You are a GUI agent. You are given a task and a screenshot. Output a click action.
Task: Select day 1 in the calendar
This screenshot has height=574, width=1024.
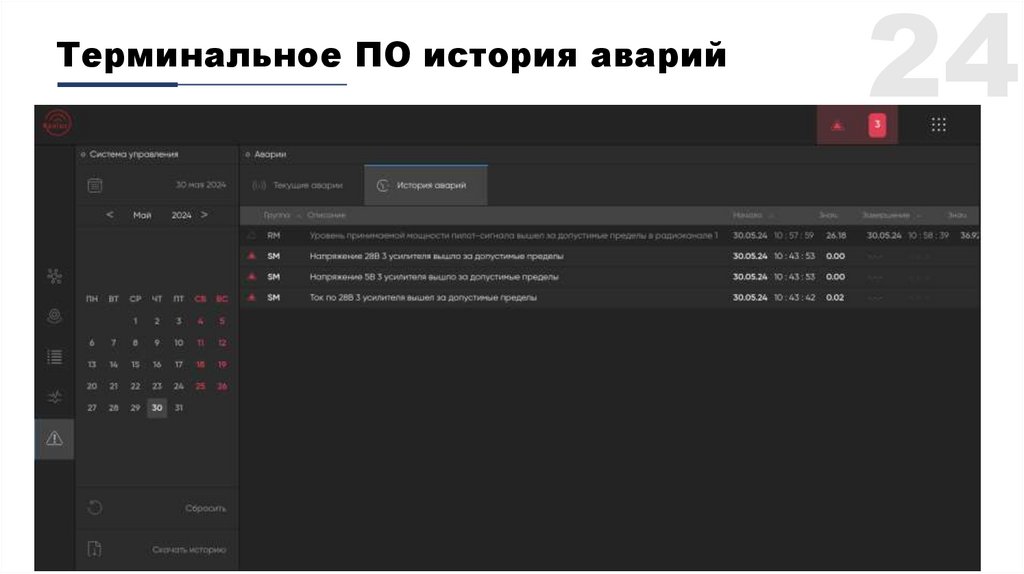pyautogui.click(x=135, y=321)
